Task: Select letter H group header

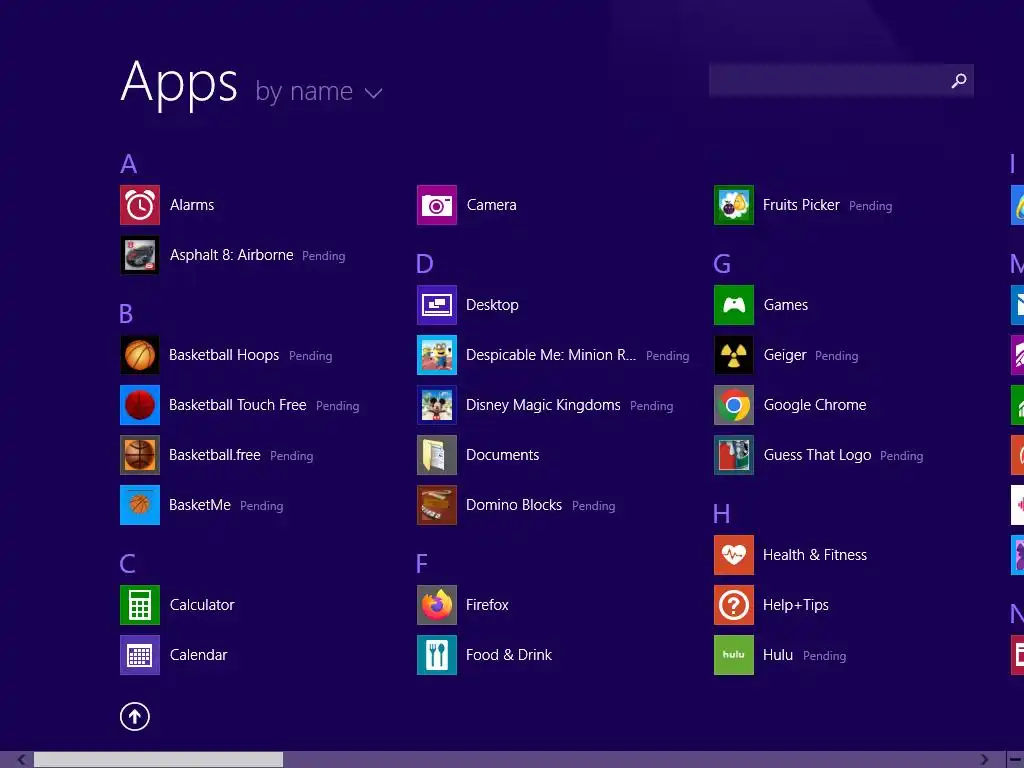Action: point(722,514)
